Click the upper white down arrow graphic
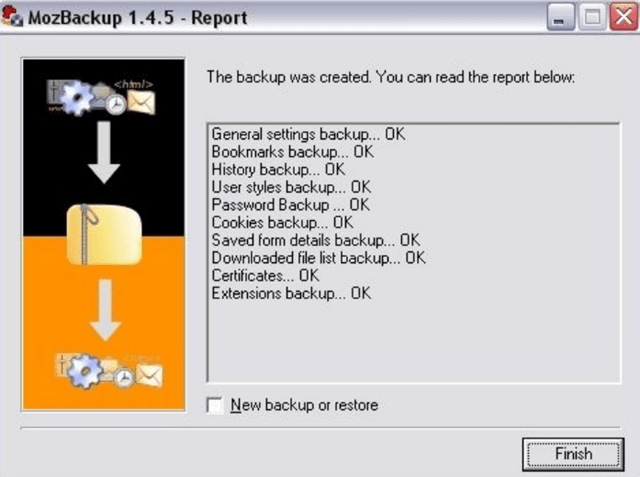This screenshot has width=640, height=477. [104, 152]
